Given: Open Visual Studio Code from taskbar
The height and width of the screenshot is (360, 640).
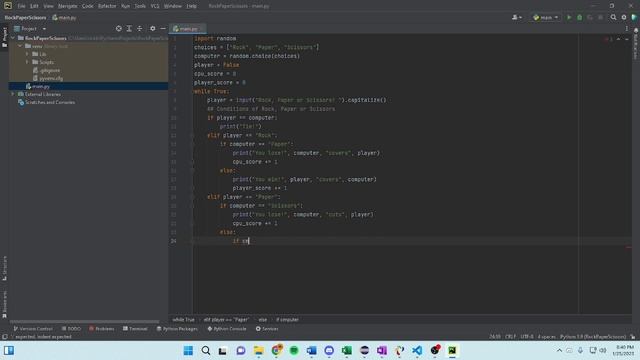Looking at the screenshot, I should click(x=417, y=350).
